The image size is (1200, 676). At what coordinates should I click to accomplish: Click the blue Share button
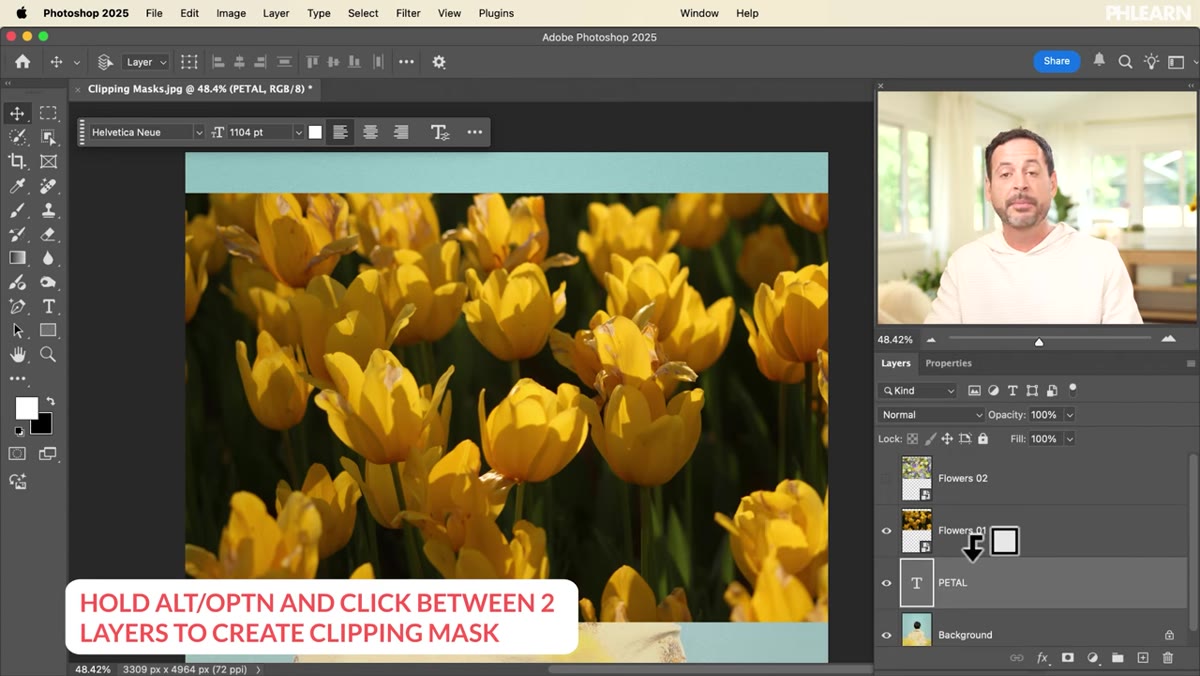[x=1056, y=61]
